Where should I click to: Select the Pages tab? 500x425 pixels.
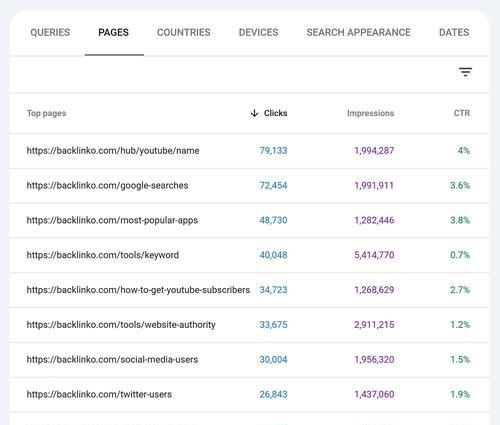pyautogui.click(x=113, y=32)
